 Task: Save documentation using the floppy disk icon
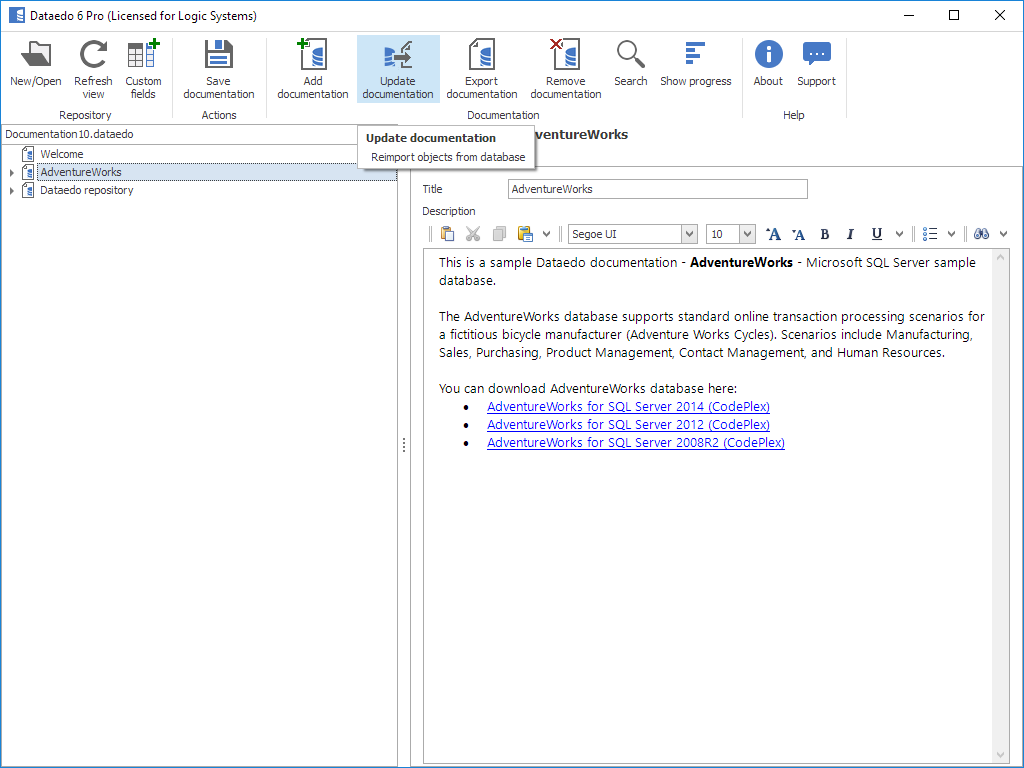pyautogui.click(x=218, y=56)
